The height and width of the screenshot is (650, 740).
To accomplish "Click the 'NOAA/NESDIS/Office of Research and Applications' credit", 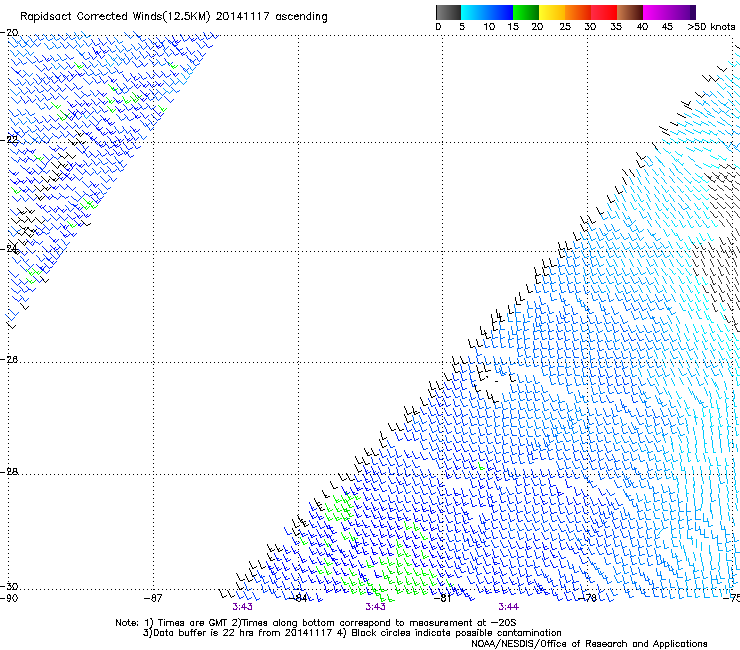I will 589,644.
